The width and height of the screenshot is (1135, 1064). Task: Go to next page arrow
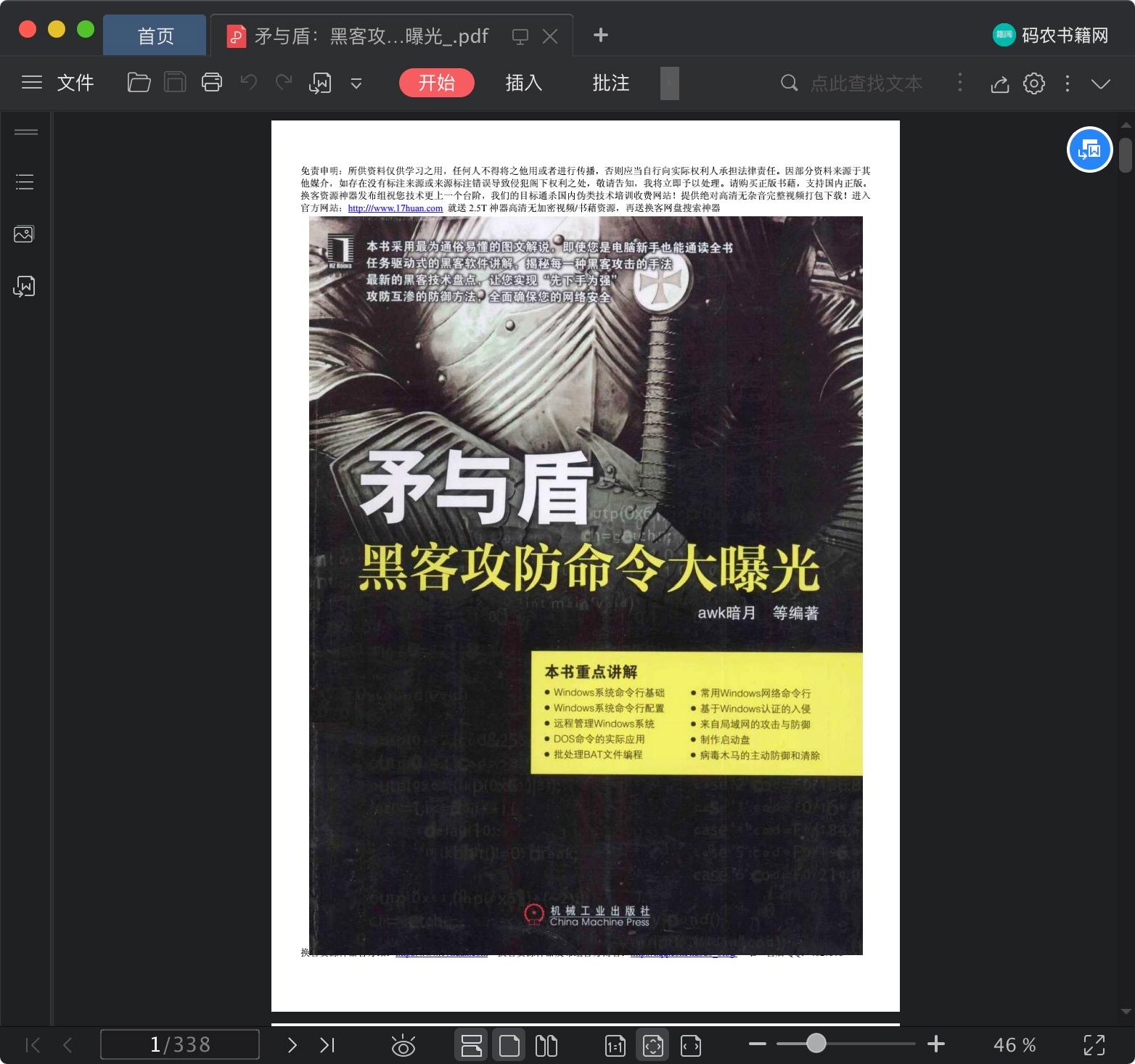292,1045
